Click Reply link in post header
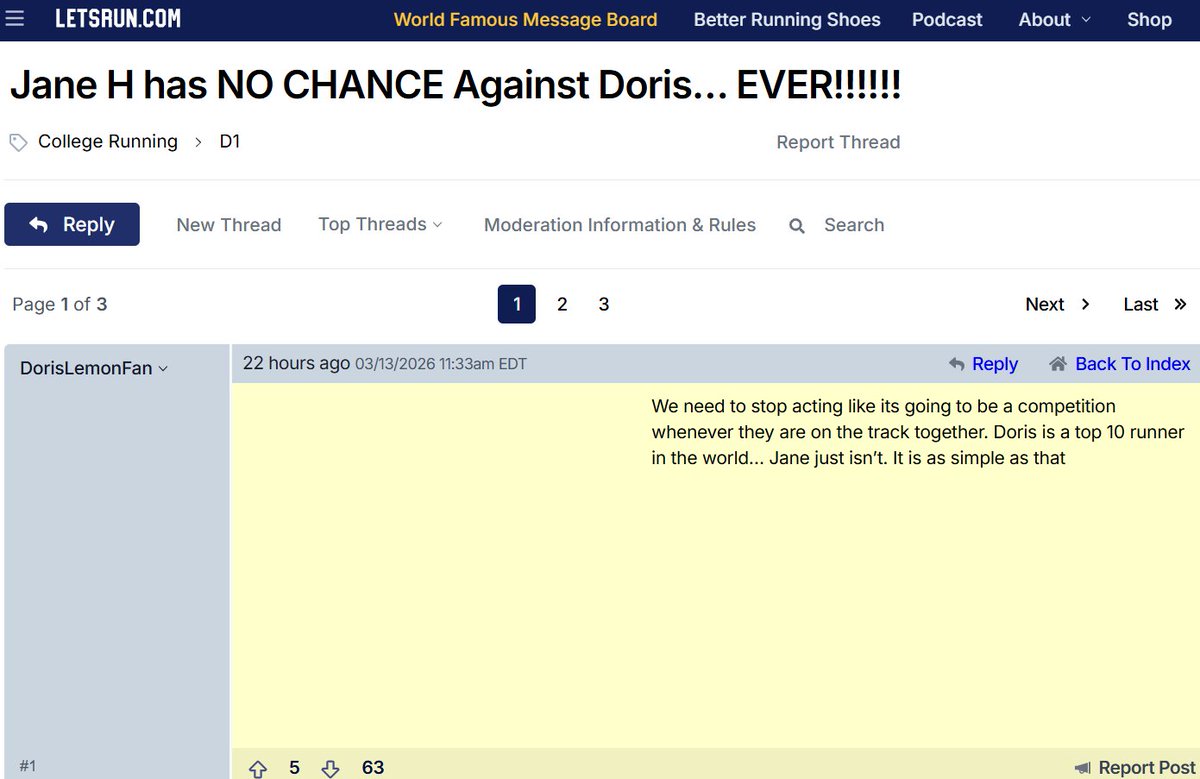Viewport: 1200px width, 779px height. click(984, 364)
